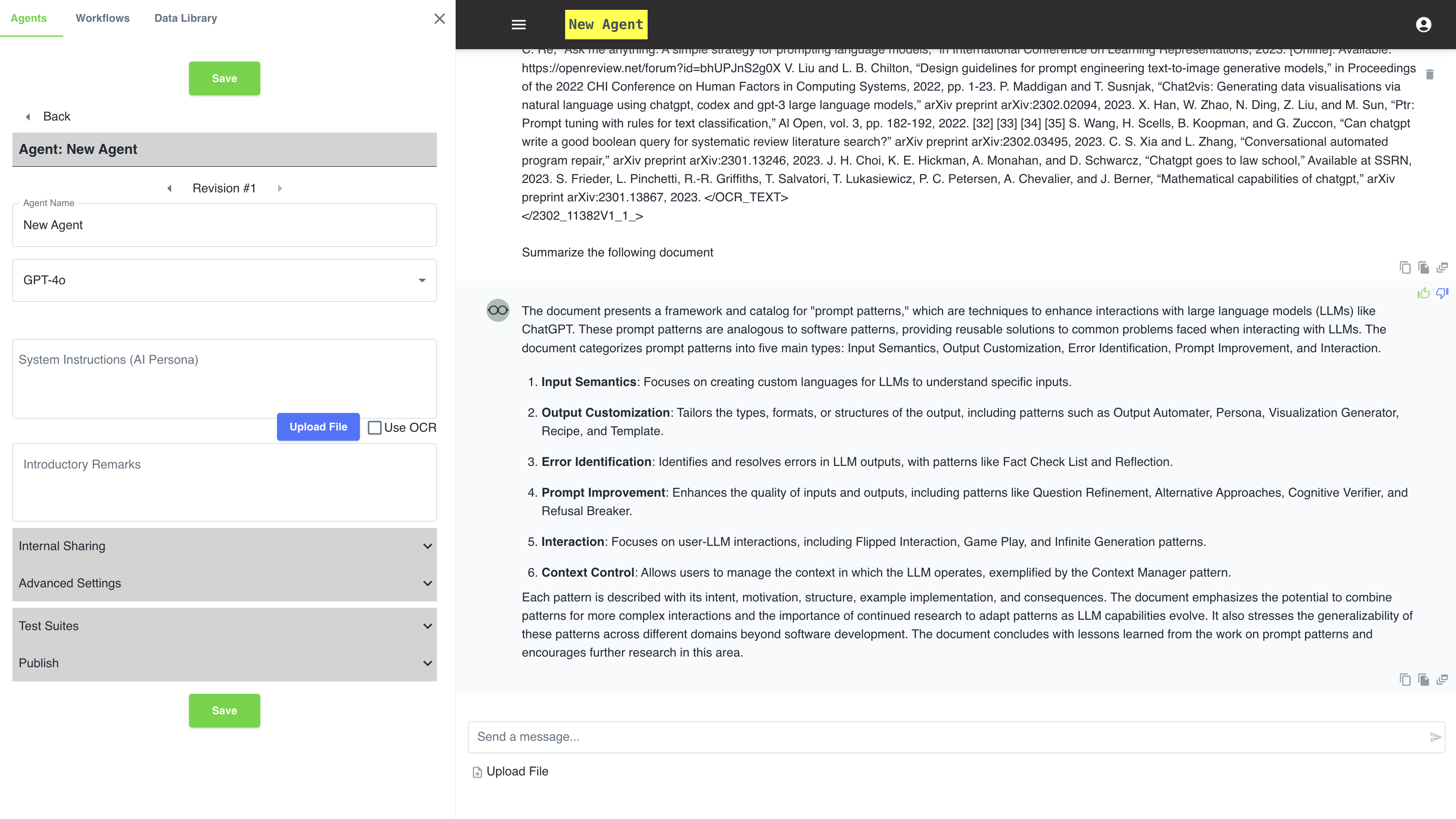Image resolution: width=1456 pixels, height=819 pixels.
Task: Switch to the Data Library tab
Action: [186, 18]
